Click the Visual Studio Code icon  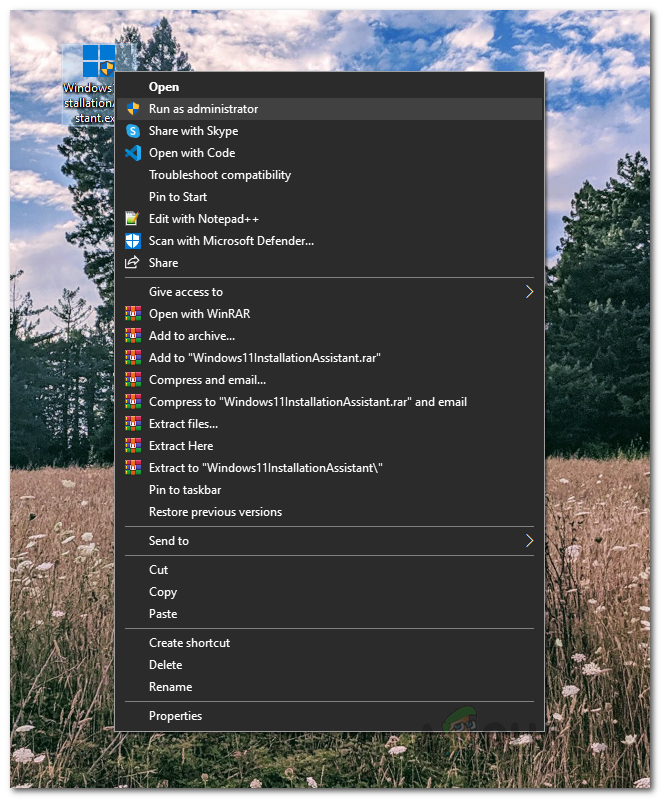[133, 153]
